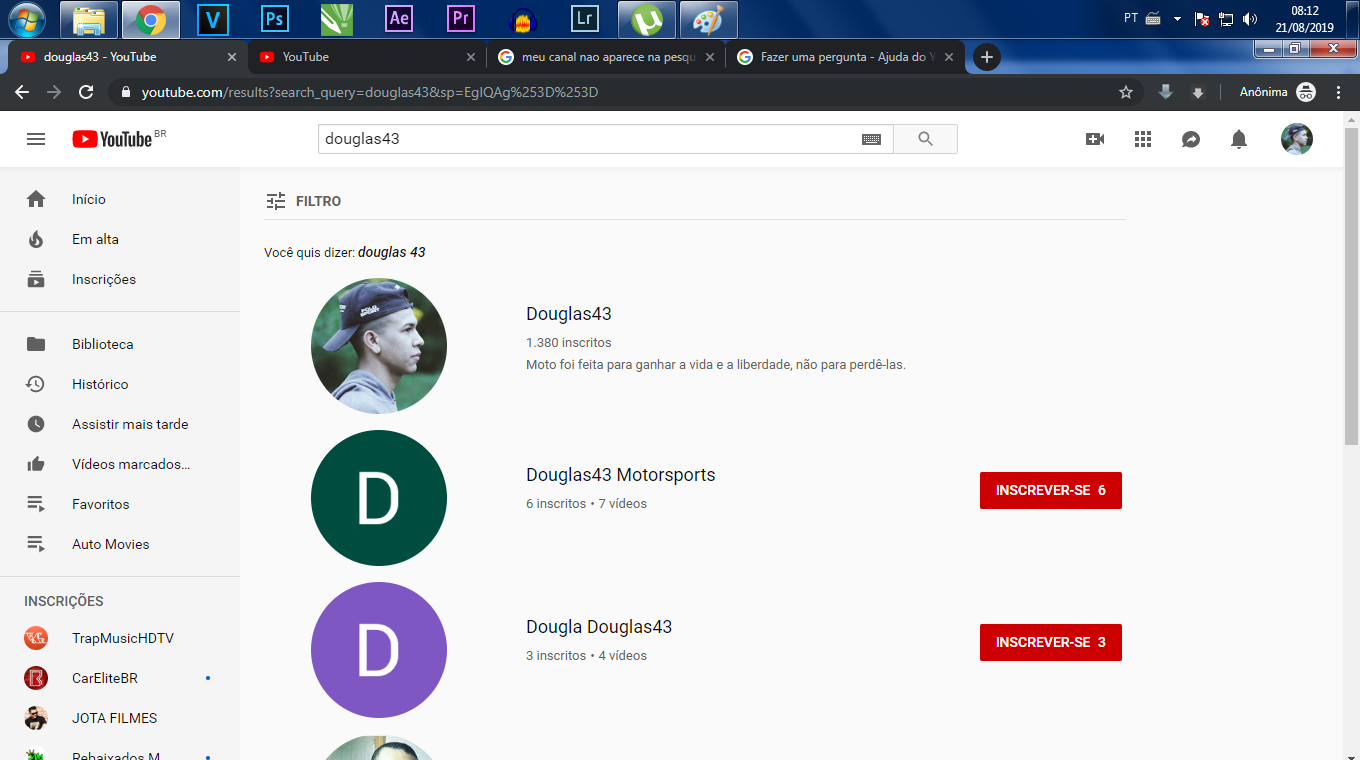Subscribe to Dougla Douglas43
Screen dimensions: 1360x760
point(1051,642)
